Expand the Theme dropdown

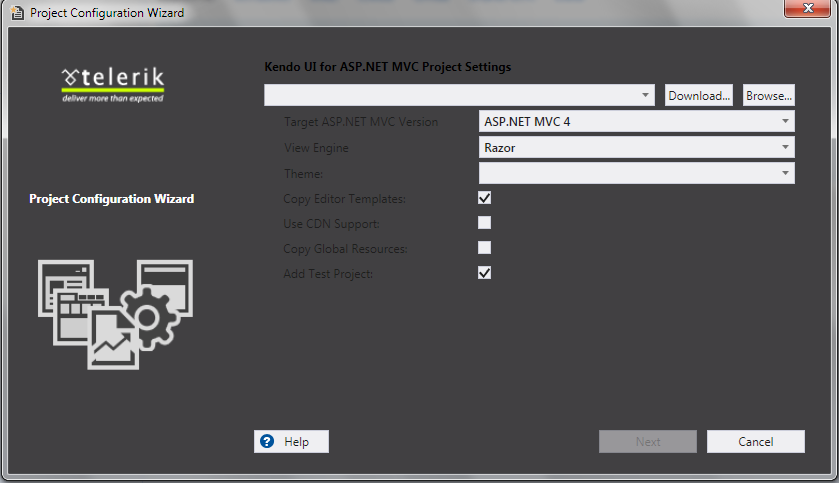[x=637, y=173]
